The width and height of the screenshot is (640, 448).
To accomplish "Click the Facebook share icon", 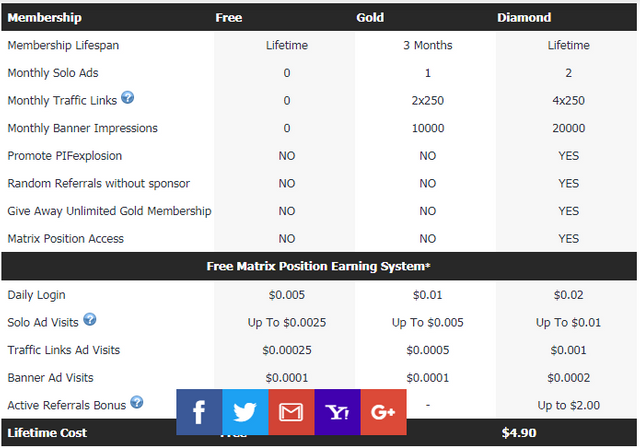I will 199,412.
